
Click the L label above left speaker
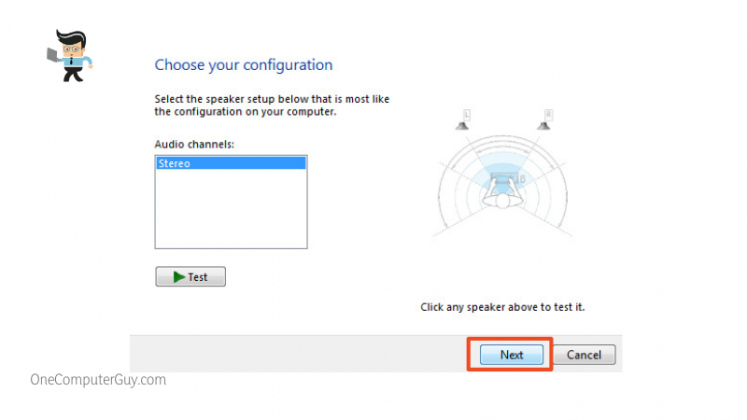(x=466, y=112)
